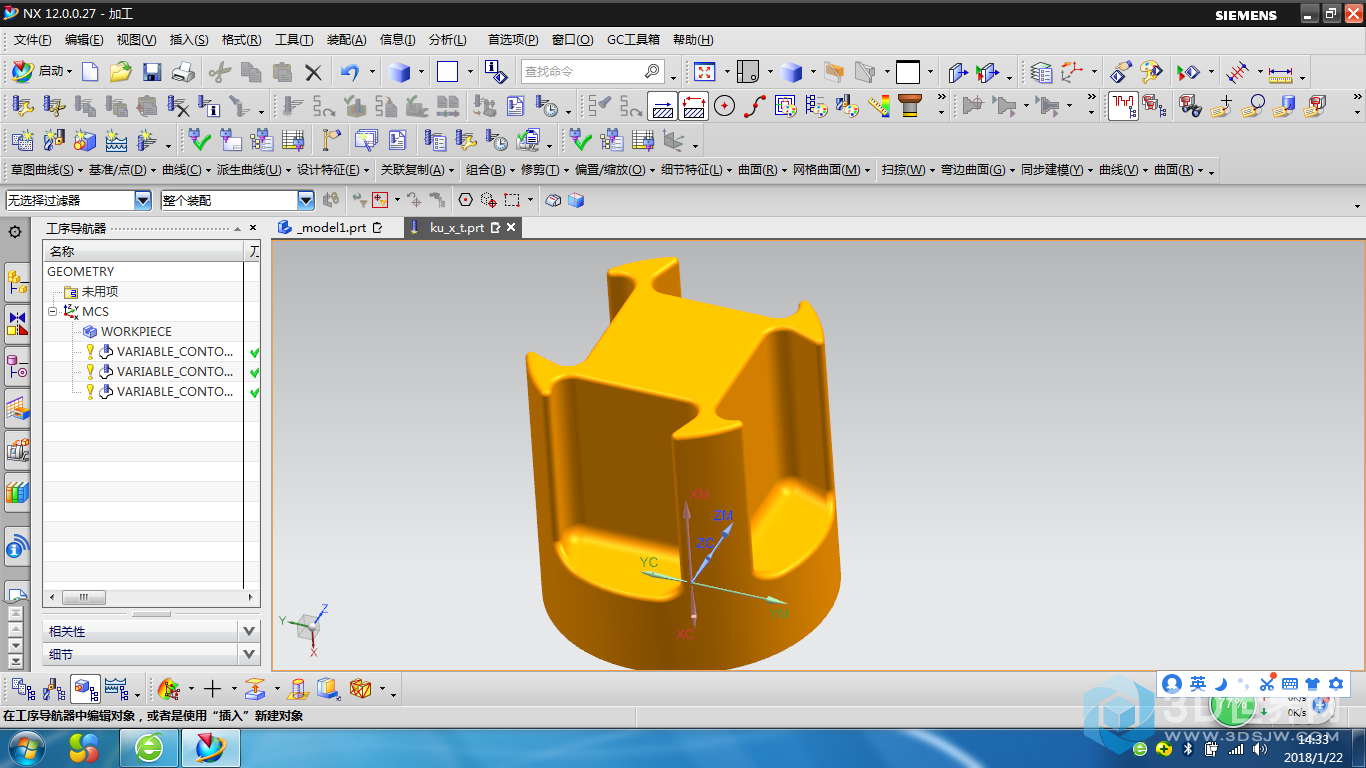This screenshot has width=1366, height=768.
Task: Toggle the blue shaded cube display icon
Action: (576, 200)
